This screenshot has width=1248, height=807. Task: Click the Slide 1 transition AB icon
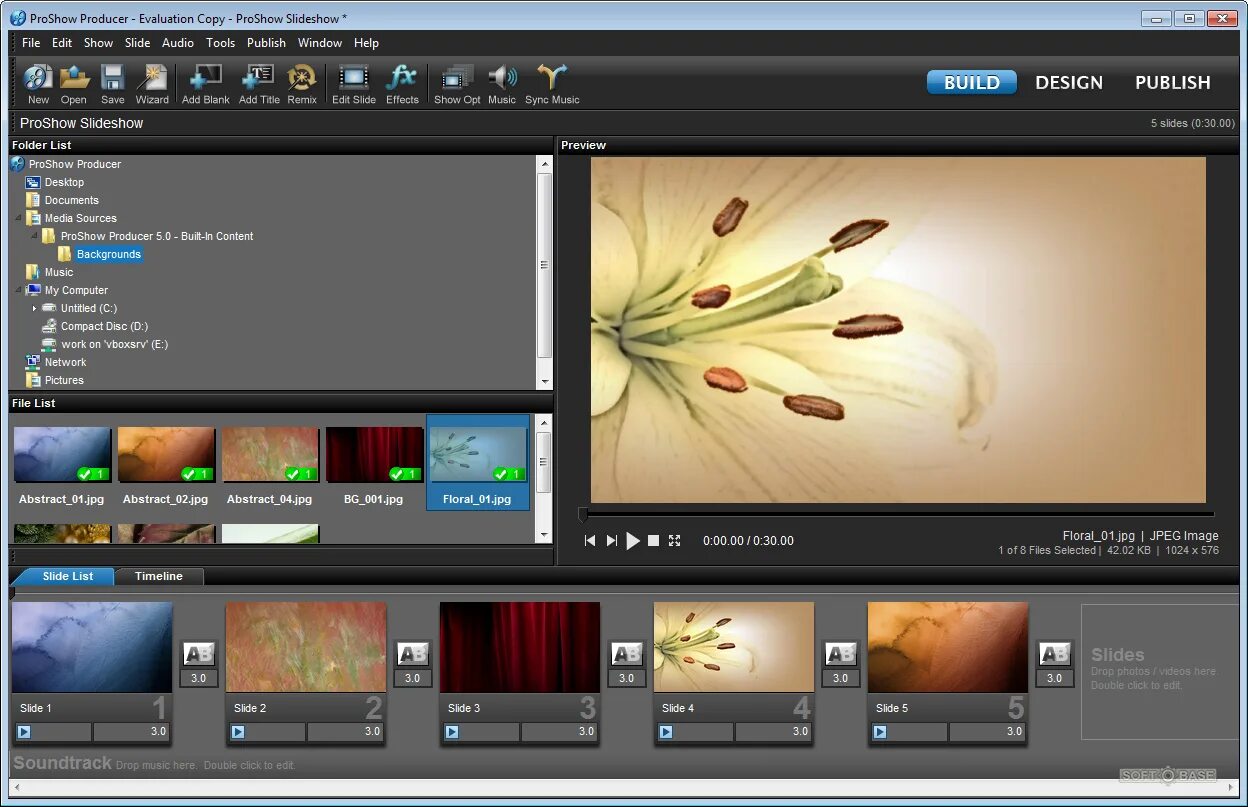[x=199, y=653]
